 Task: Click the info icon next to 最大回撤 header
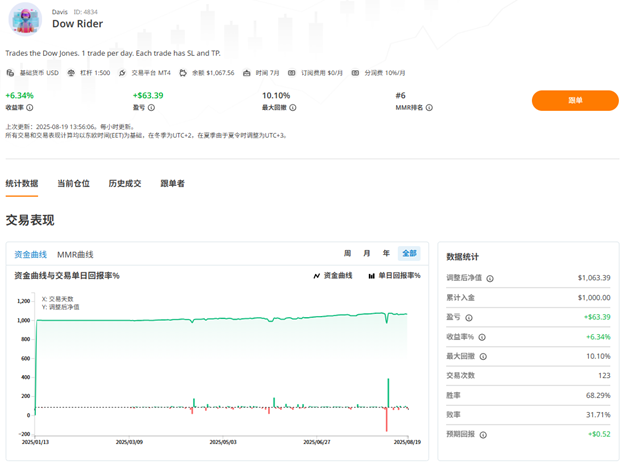pos(293,108)
